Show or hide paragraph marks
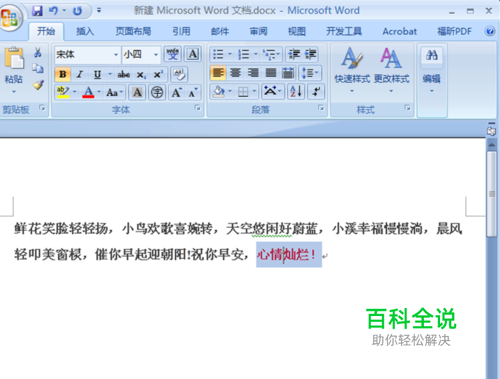This screenshot has width=500, height=379. pyautogui.click(x=315, y=91)
